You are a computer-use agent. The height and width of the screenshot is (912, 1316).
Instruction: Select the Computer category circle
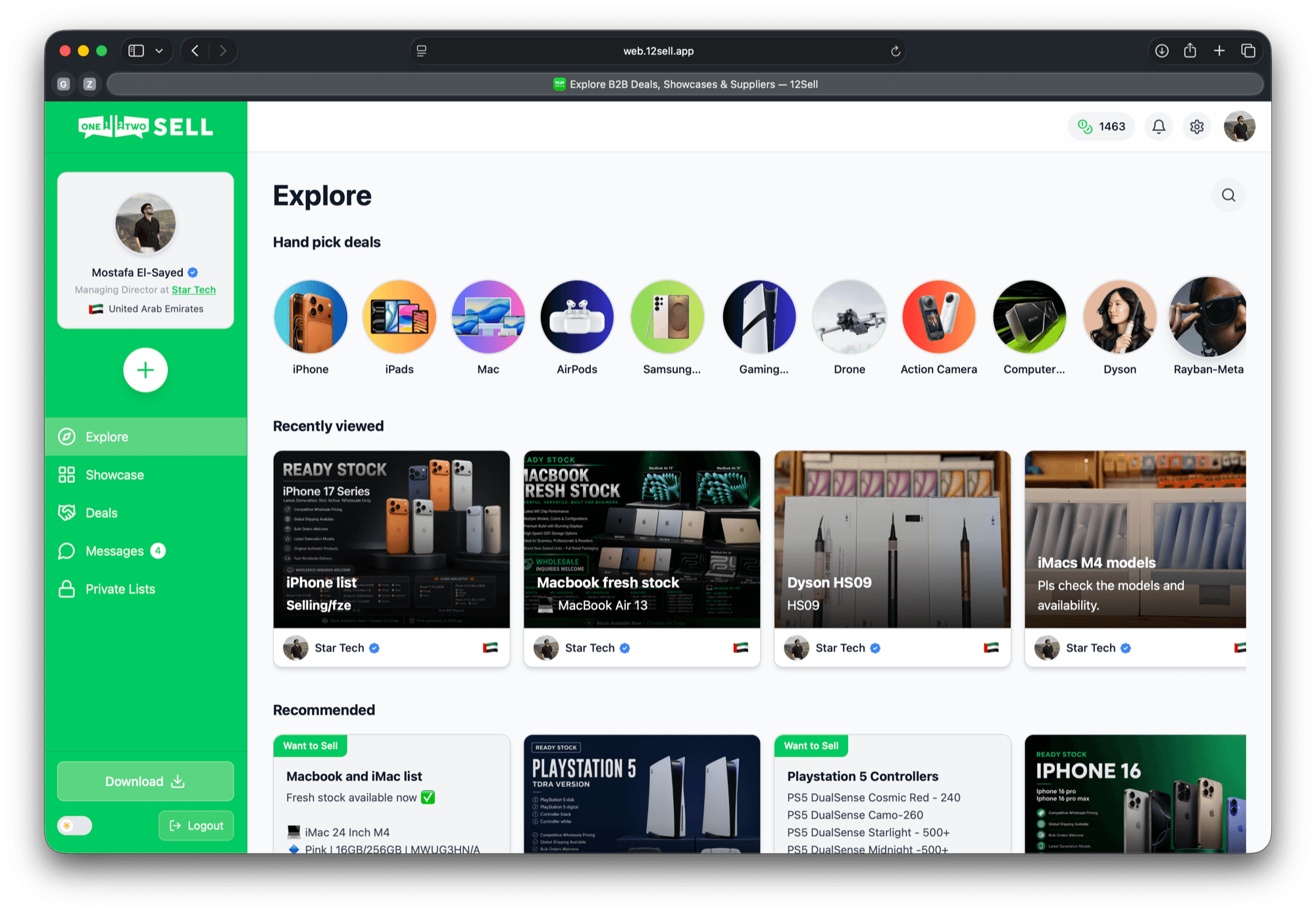1030,317
